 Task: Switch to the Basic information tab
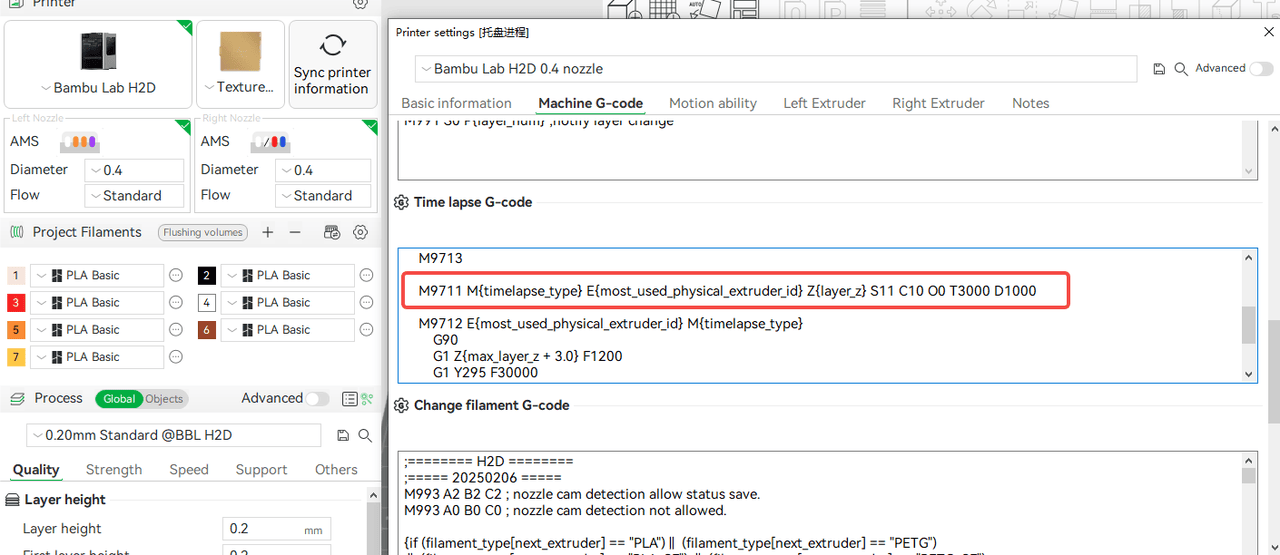pos(456,103)
